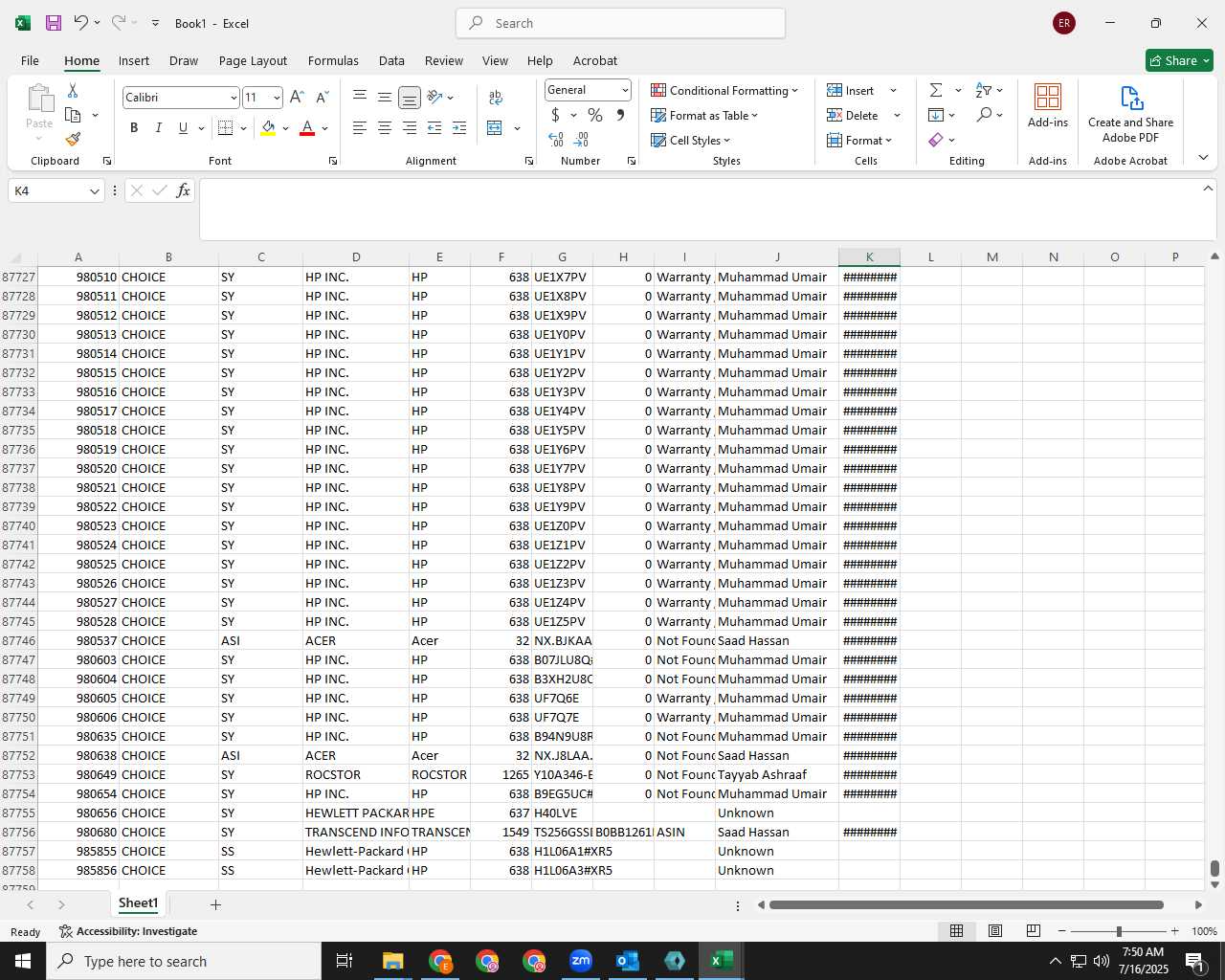Click the Undo arrow icon
The width and height of the screenshot is (1225, 980).
pyautogui.click(x=81, y=23)
